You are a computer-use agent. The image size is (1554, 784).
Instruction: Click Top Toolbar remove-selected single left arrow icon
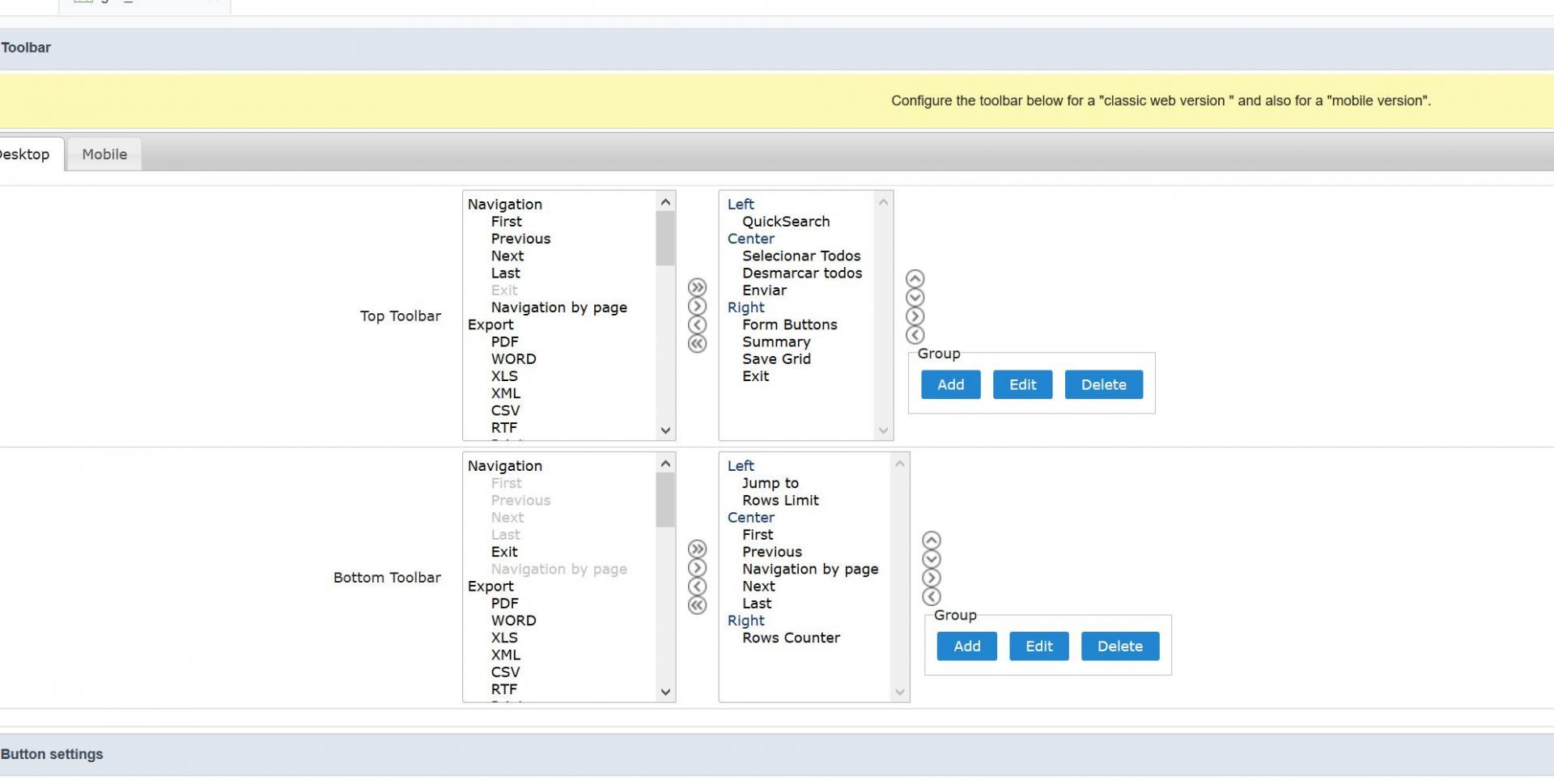697,324
